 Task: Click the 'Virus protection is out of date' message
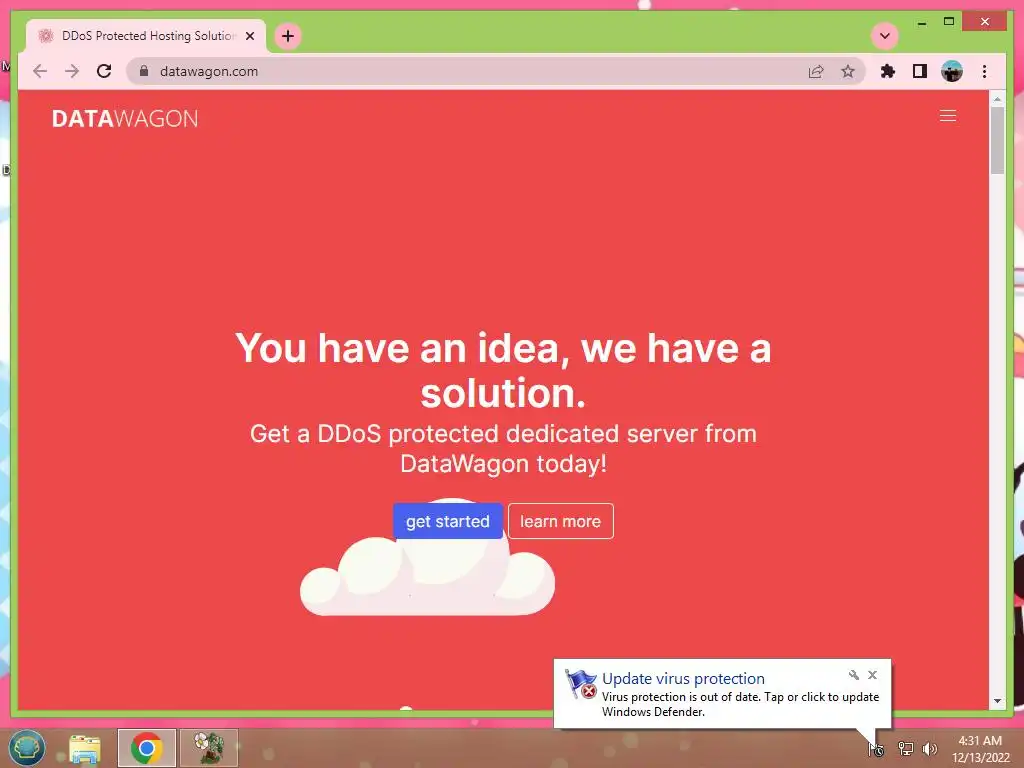coord(741,704)
